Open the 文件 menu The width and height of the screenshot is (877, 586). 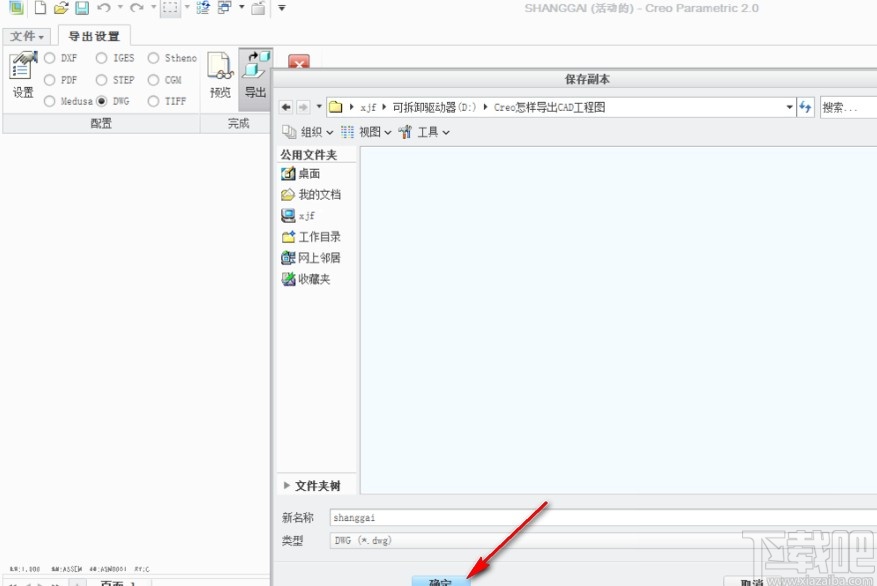(27, 36)
